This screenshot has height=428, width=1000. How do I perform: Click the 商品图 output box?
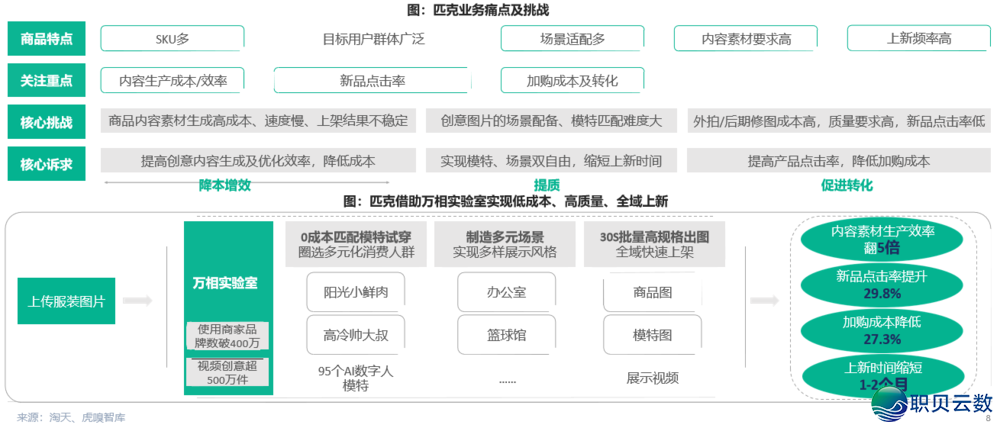click(x=652, y=292)
